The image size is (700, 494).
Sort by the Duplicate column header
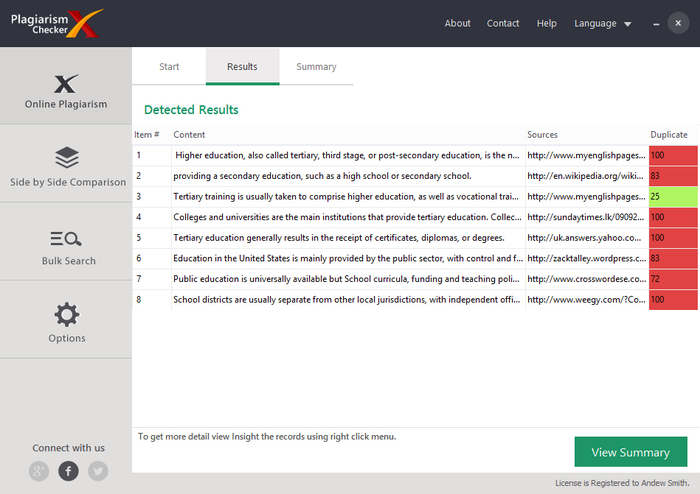click(x=669, y=134)
